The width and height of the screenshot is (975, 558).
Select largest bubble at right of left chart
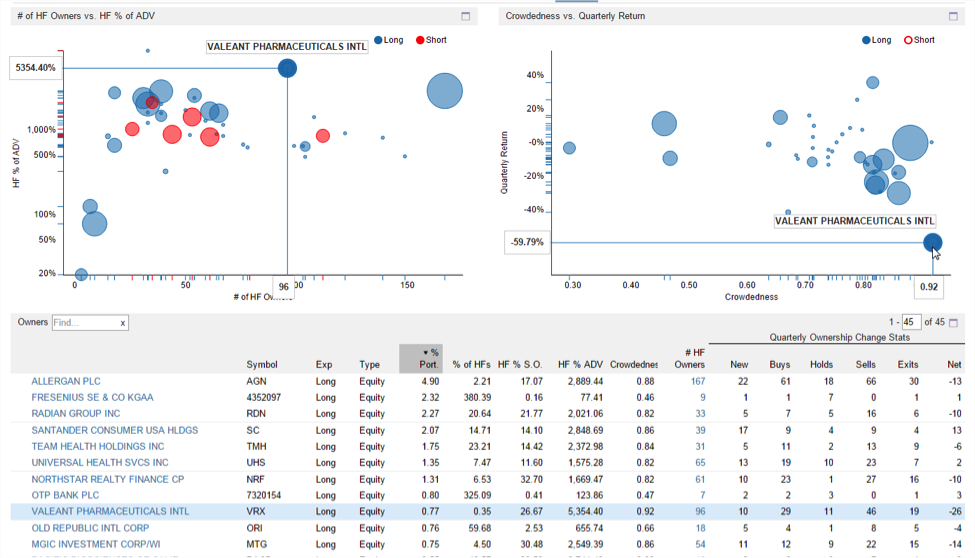pos(445,91)
